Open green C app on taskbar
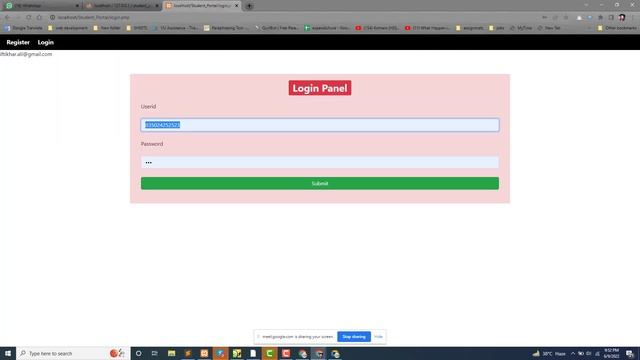Screen dimensions: 640x360 (x=269, y=353)
